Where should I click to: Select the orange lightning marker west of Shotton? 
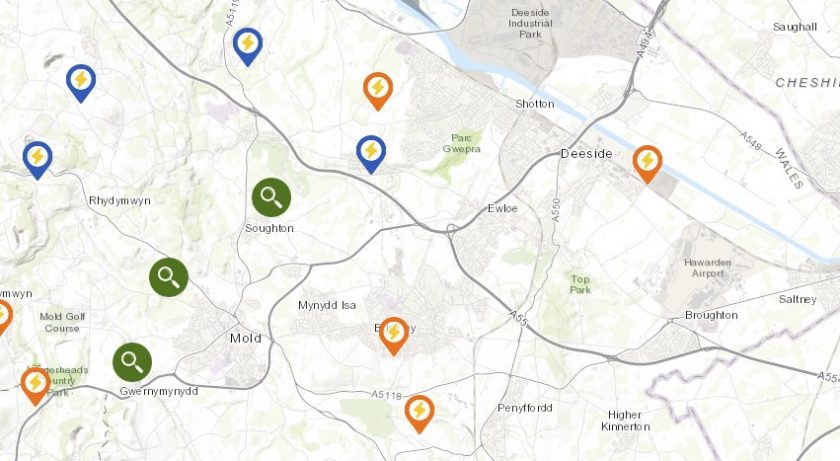pyautogui.click(x=378, y=91)
